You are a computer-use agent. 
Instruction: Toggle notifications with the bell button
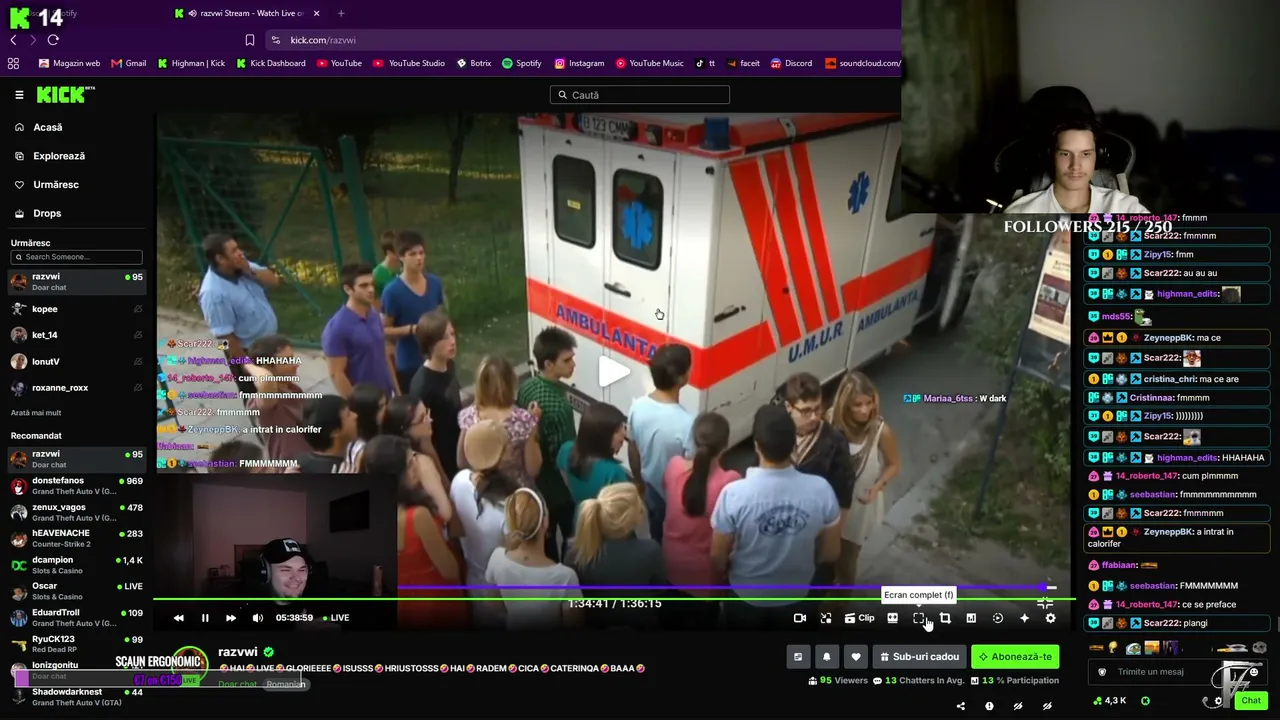(826, 657)
